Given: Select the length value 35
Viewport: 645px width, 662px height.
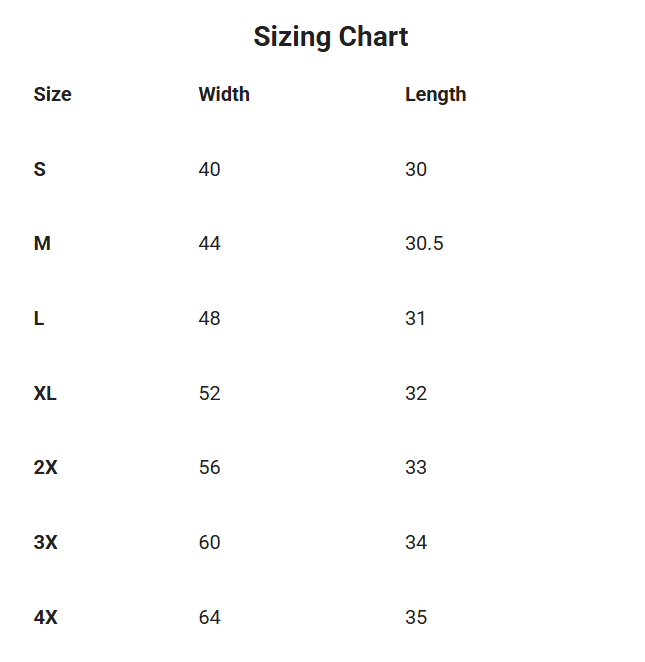Looking at the screenshot, I should tap(416, 617).
